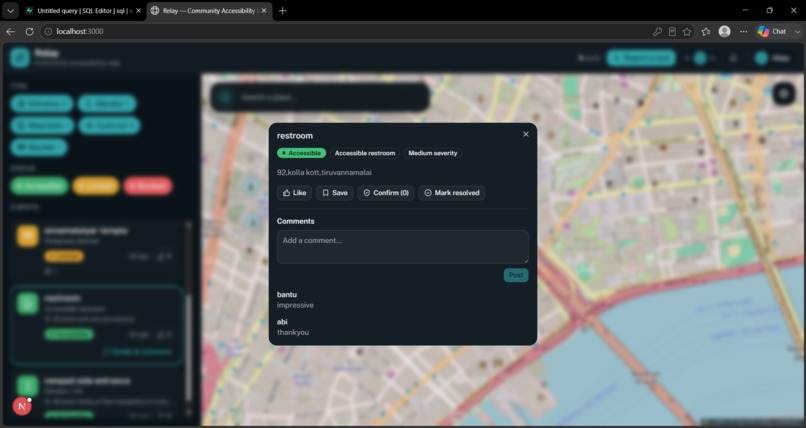Open the browser tab list dropdown
Screen dimensions: 806x428
click(10, 10)
